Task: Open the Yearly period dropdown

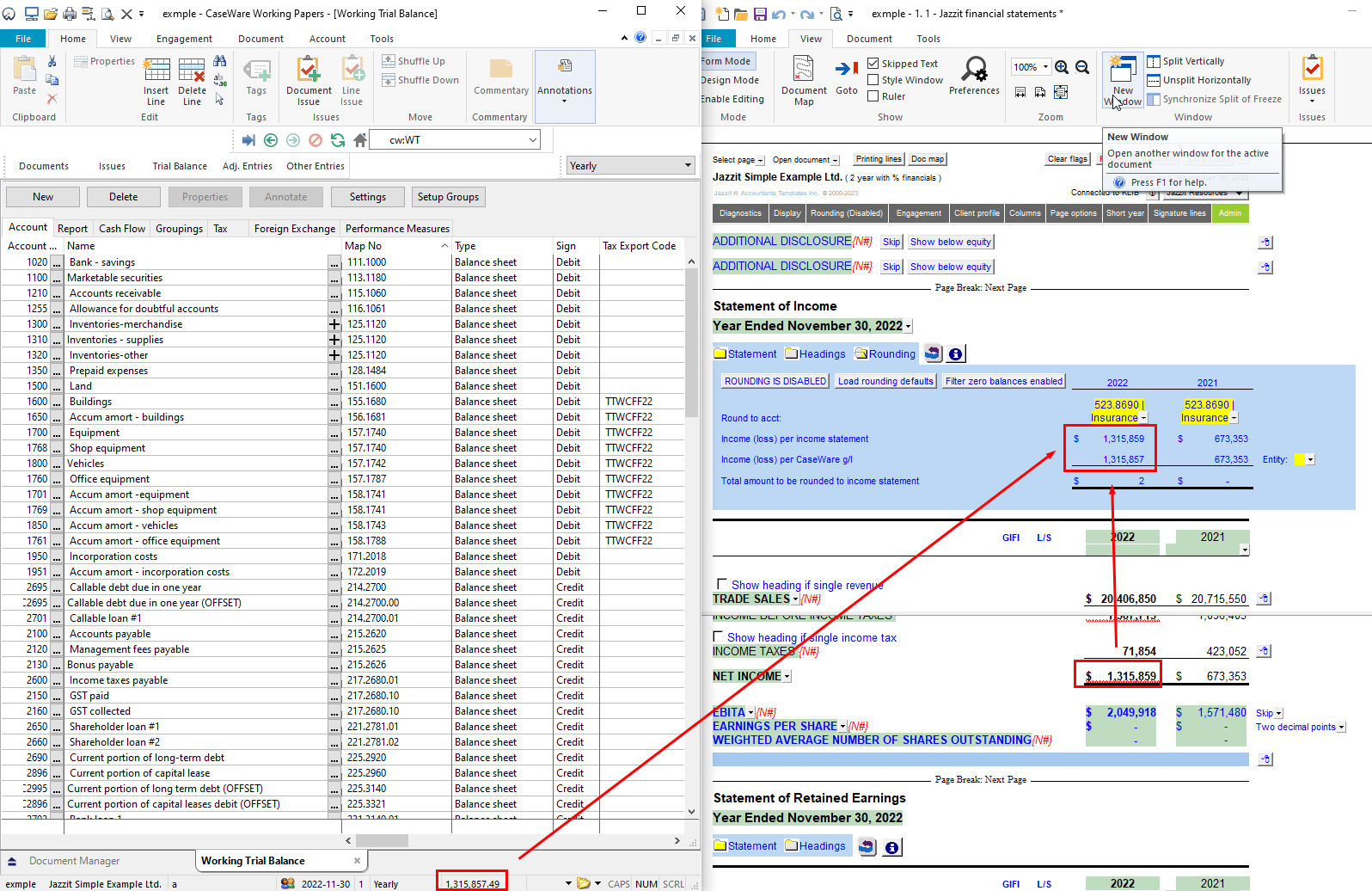Action: tap(688, 165)
